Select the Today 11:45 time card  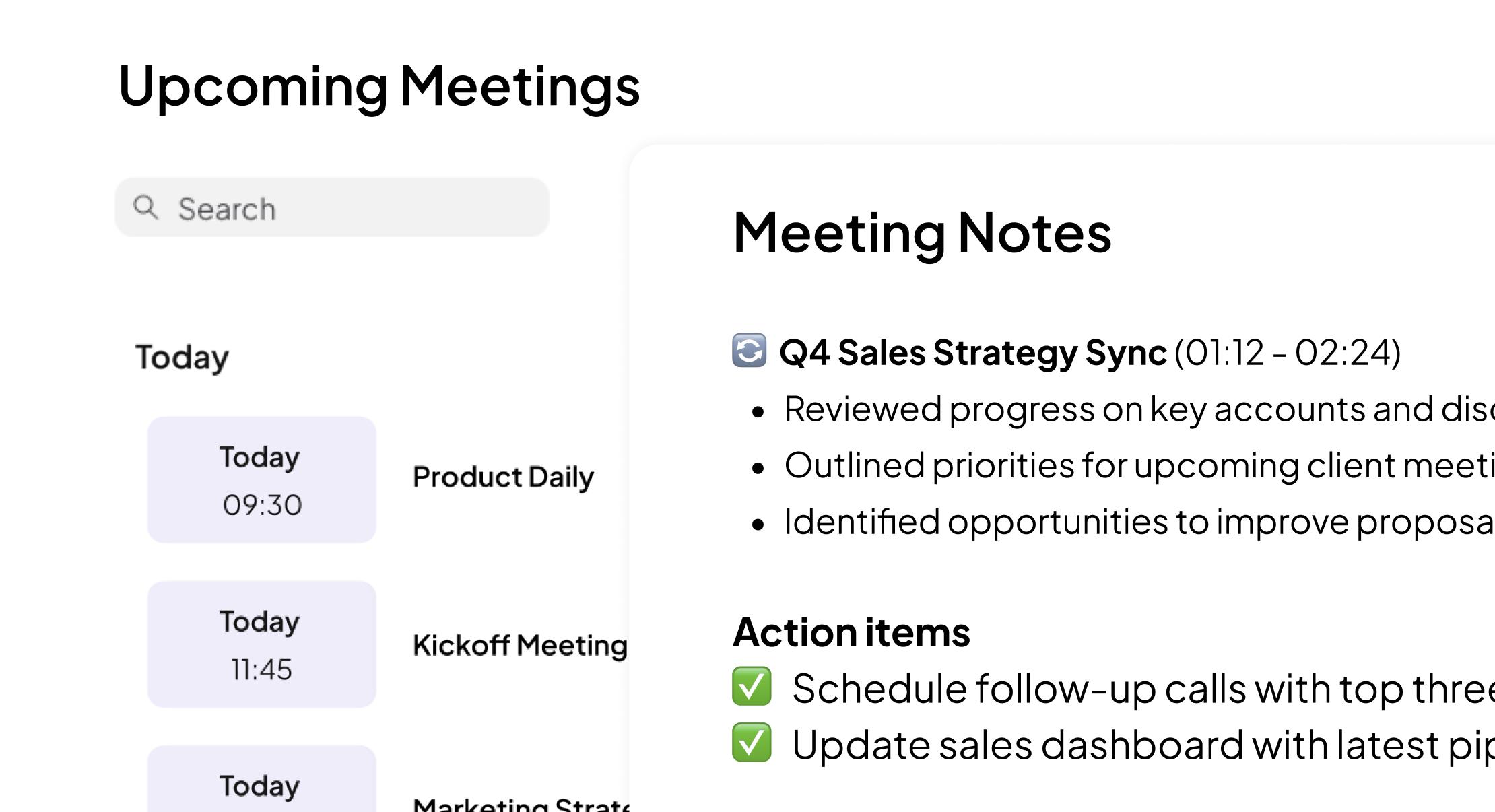coord(262,644)
